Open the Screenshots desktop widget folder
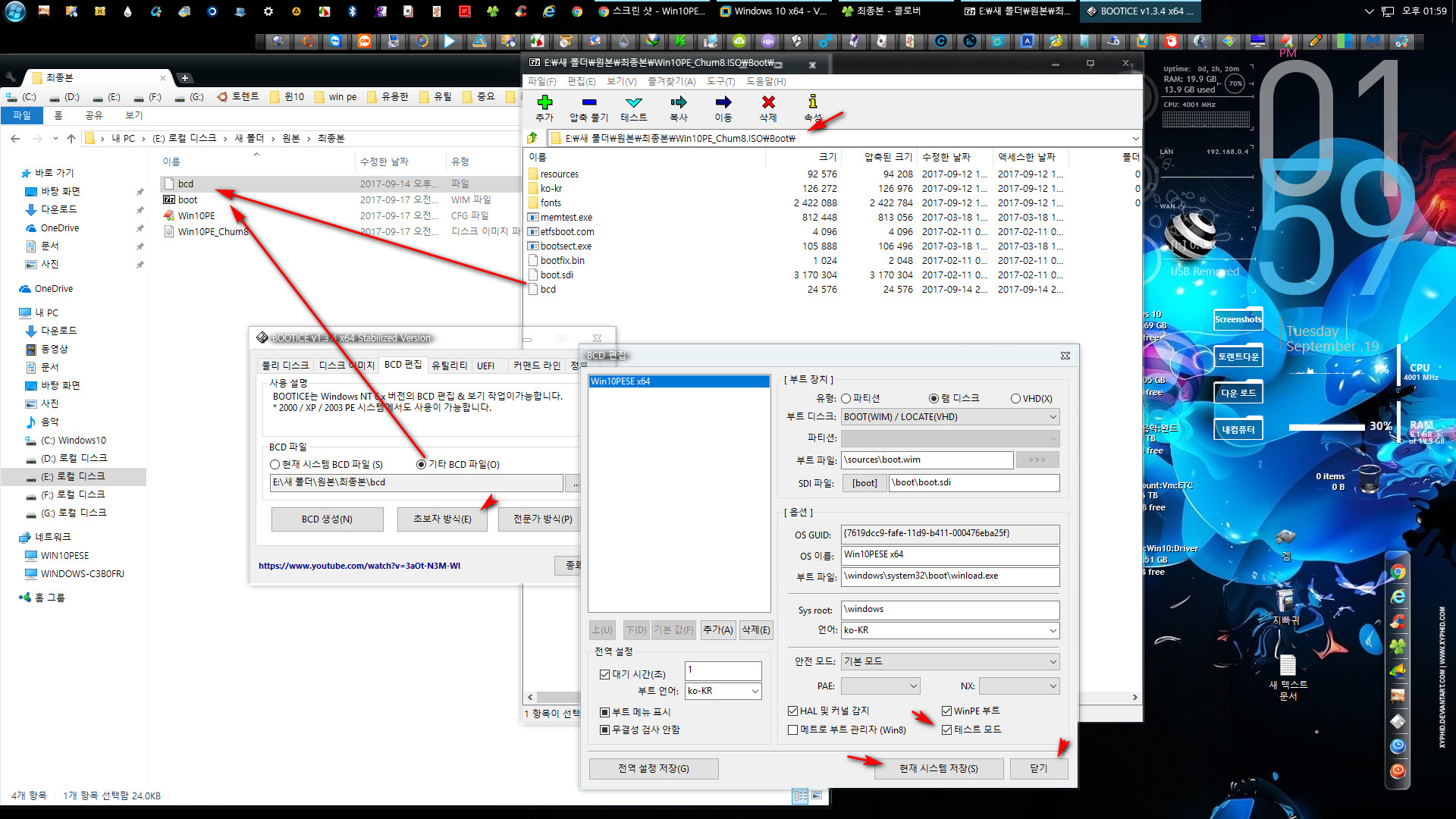Viewport: 1456px width, 819px height. pyautogui.click(x=1238, y=319)
